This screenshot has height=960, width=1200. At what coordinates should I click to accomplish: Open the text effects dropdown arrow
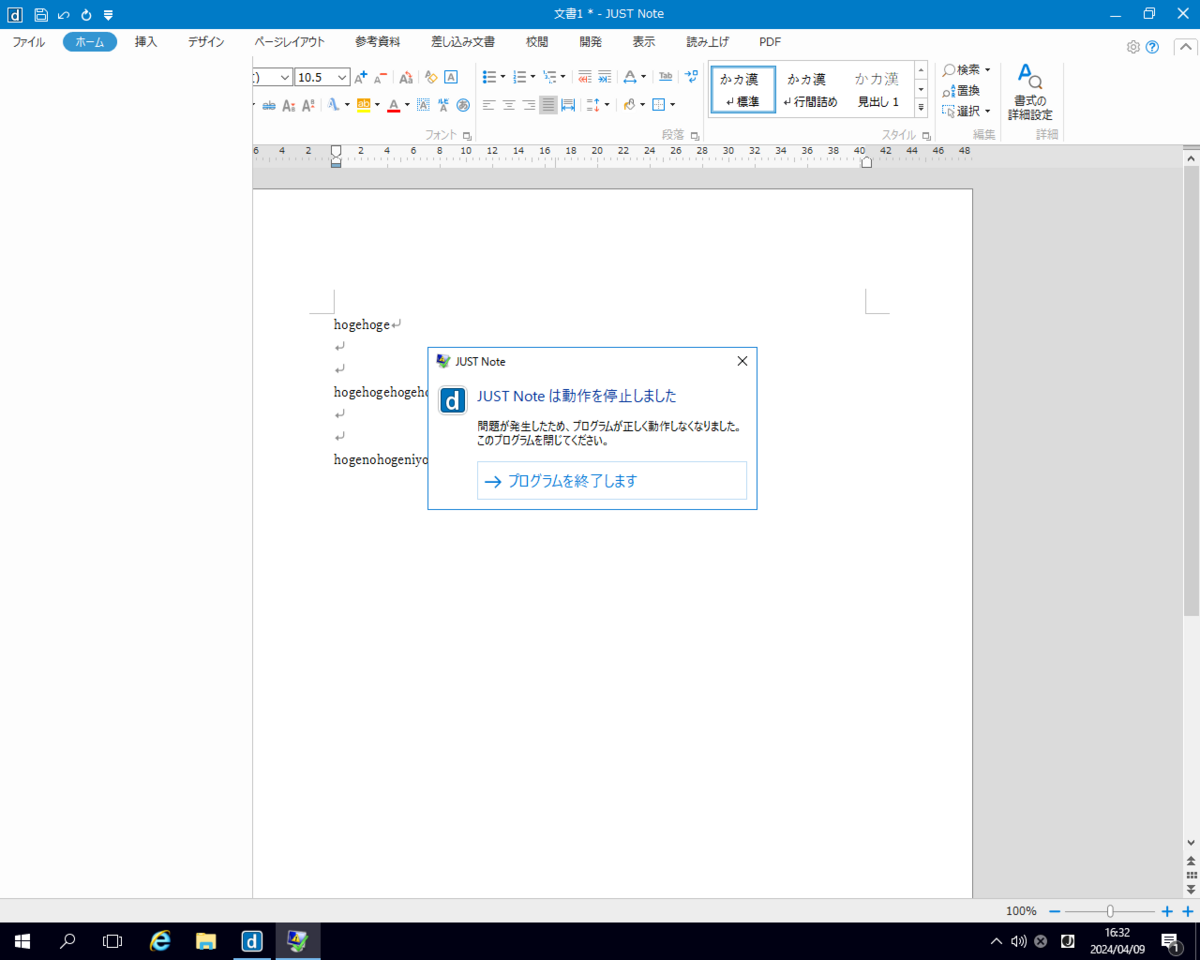[x=347, y=105]
